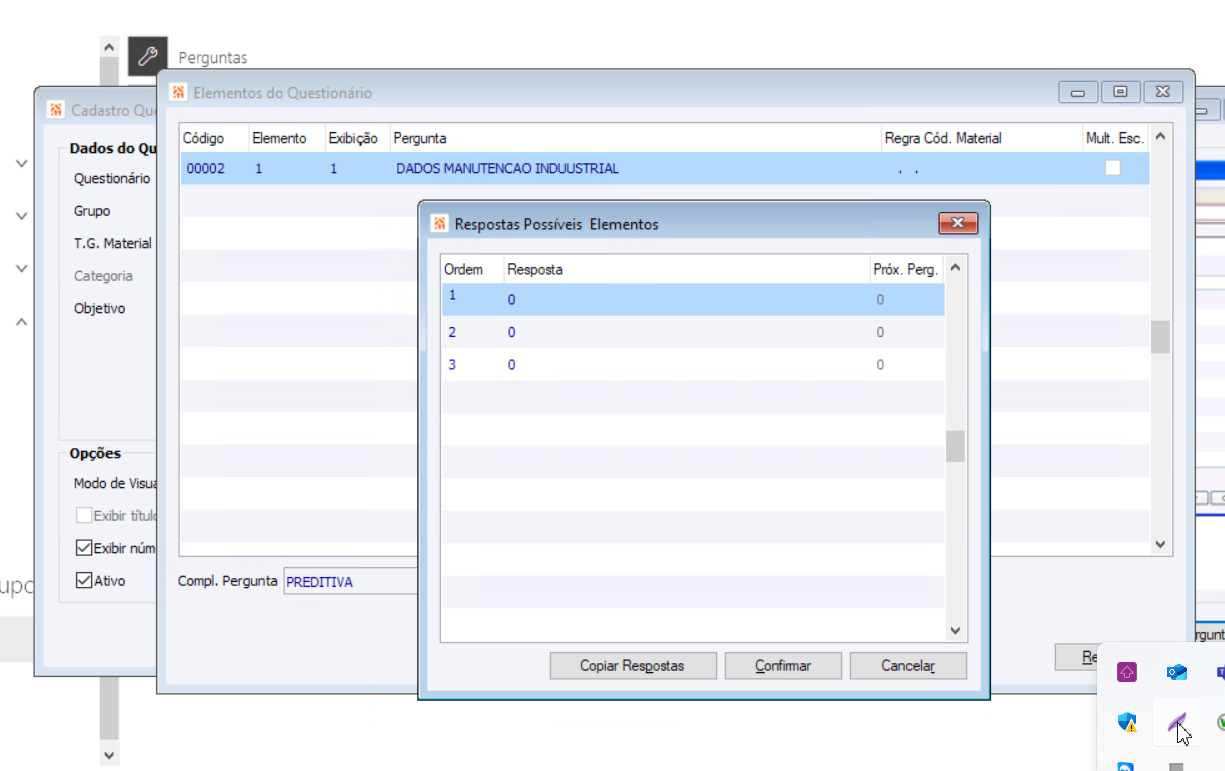
Task: Tick the Mult. Esc. checkbox in row 00002
Action: pos(1112,168)
